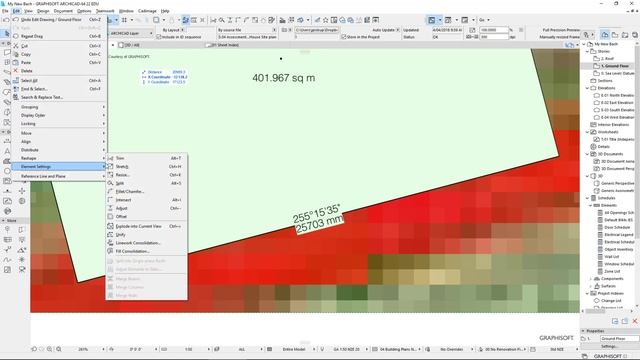The height and width of the screenshot is (360, 640).
Task: Click Cut in the Edit menu
Action: click(x=58, y=46)
